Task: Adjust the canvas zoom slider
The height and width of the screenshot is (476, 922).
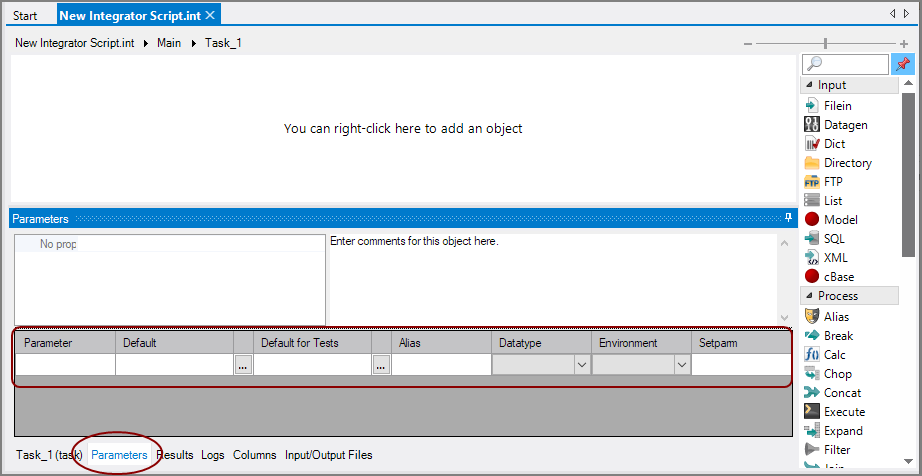Action: click(826, 44)
